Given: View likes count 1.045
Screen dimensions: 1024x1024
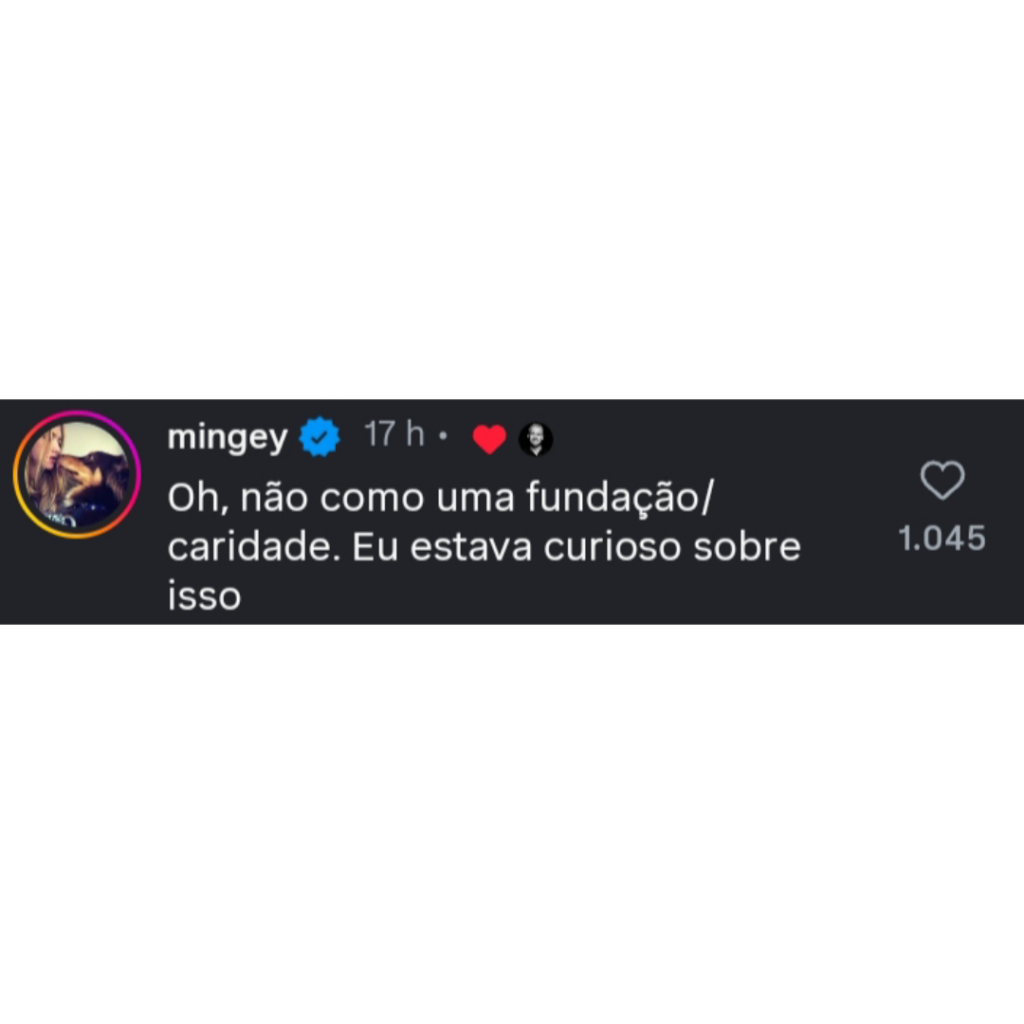Looking at the screenshot, I should [x=942, y=539].
